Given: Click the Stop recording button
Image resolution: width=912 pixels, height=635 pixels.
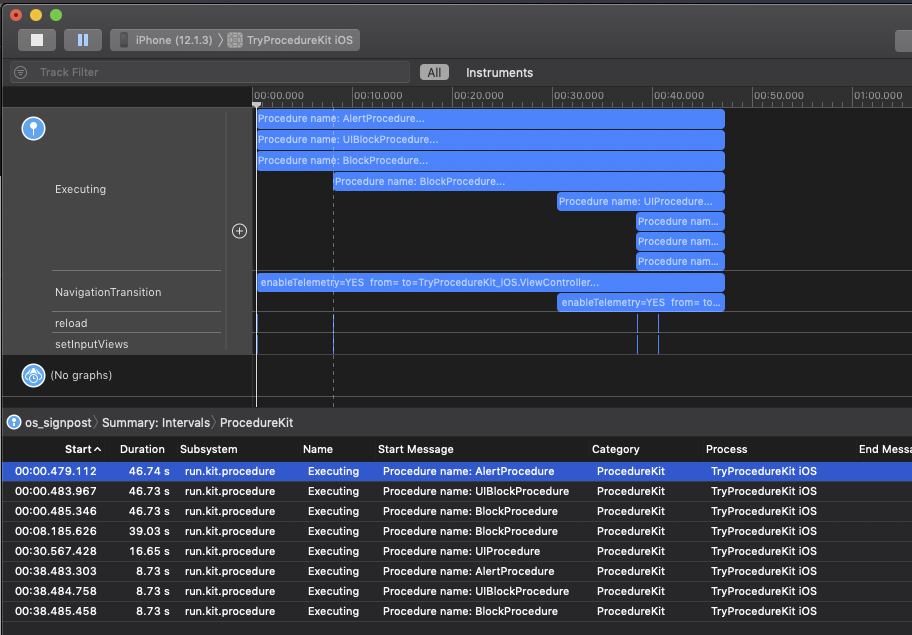Looking at the screenshot, I should 37,40.
